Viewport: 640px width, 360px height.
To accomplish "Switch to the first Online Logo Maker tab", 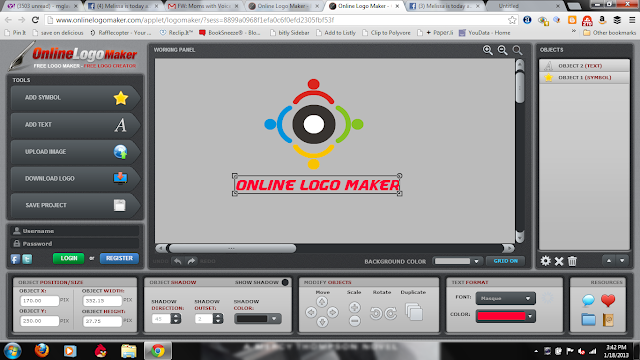I will [283, 6].
